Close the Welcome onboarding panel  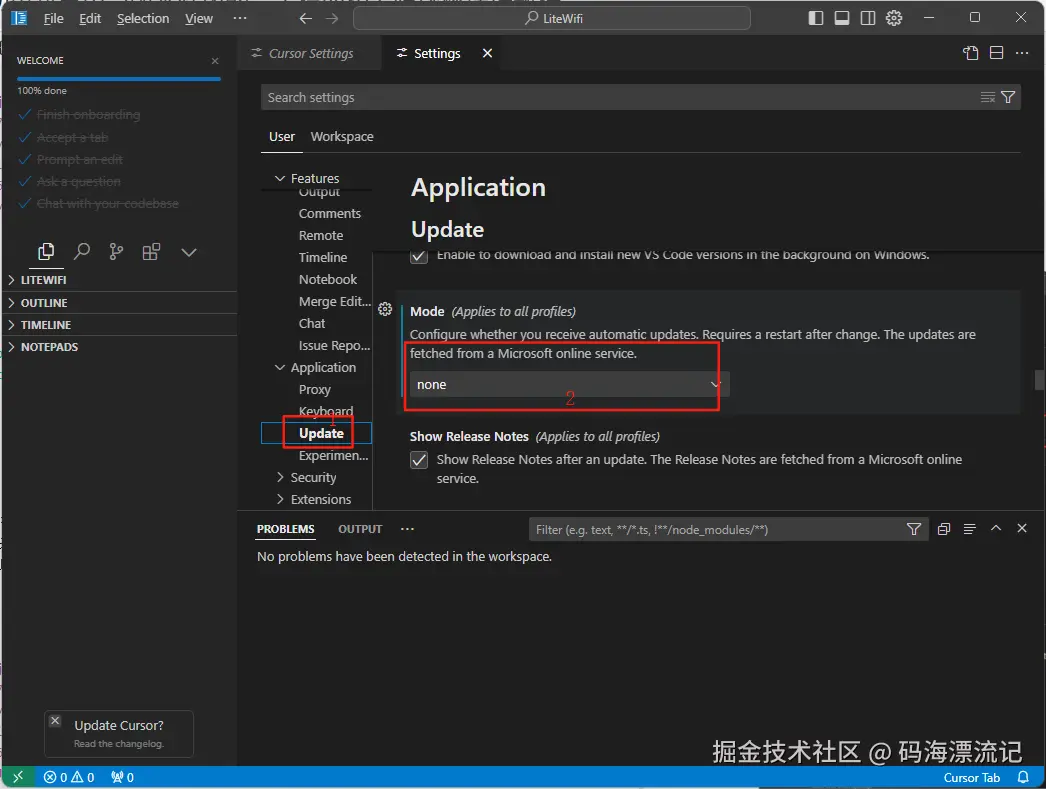(x=215, y=61)
